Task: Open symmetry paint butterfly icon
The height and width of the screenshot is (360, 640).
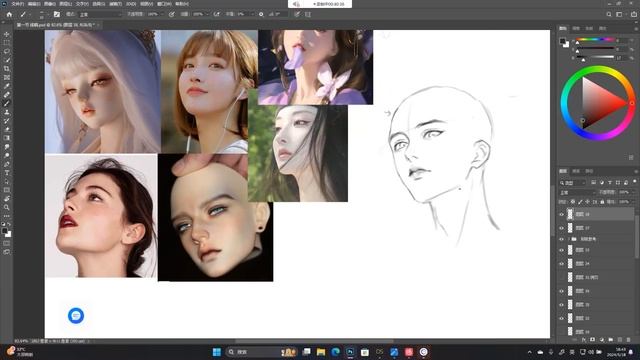Action: click(308, 14)
